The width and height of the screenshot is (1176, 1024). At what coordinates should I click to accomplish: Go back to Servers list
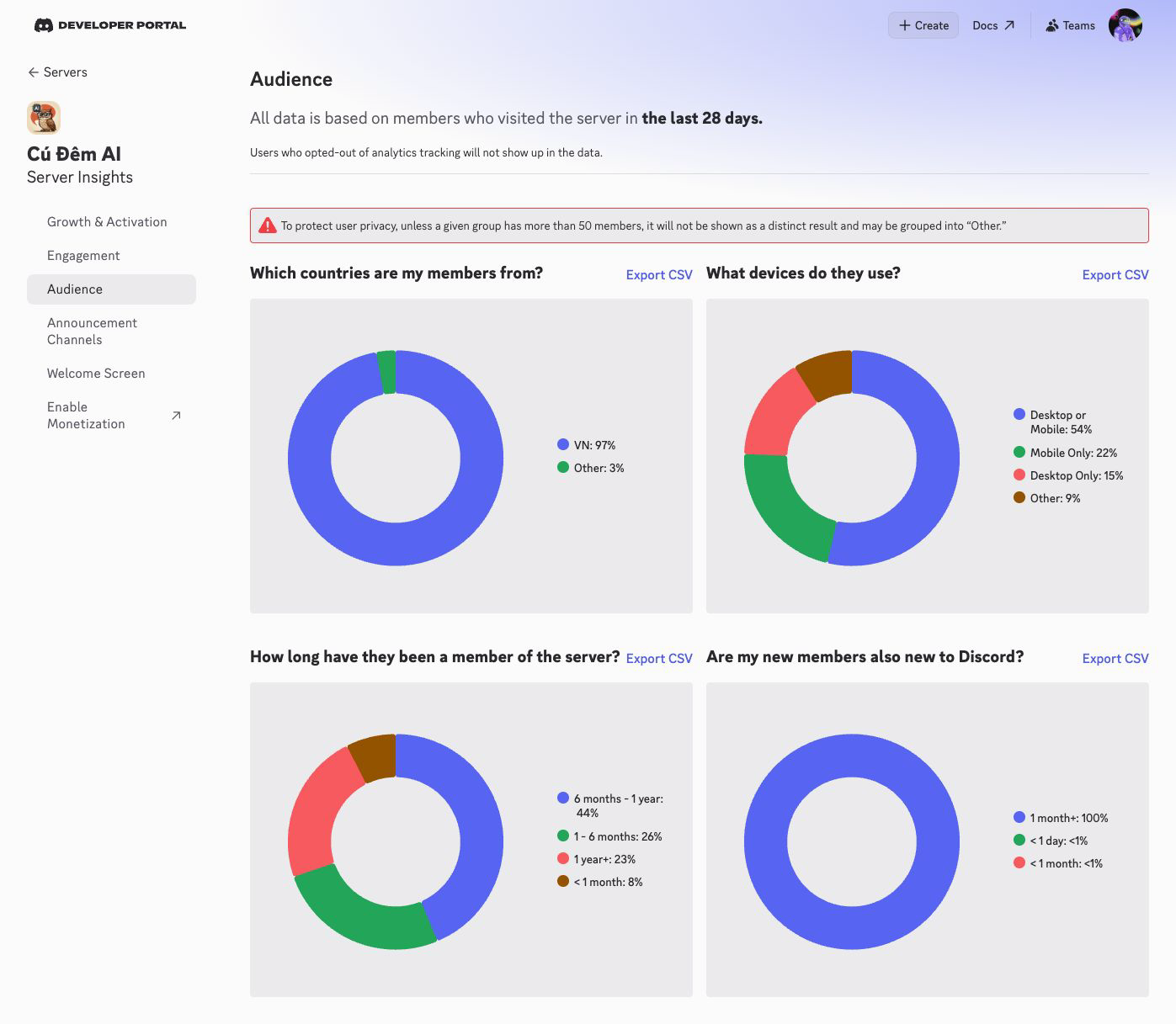(57, 72)
